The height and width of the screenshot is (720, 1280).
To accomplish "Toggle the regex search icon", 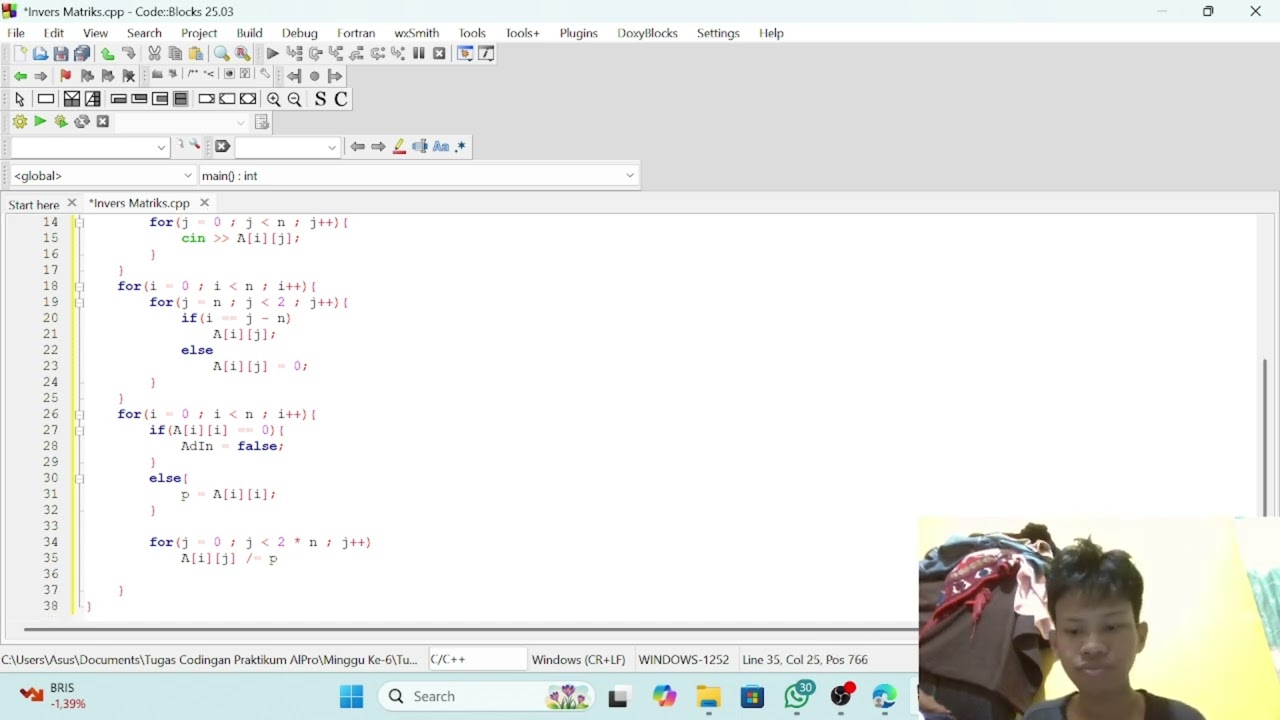I will [x=461, y=147].
